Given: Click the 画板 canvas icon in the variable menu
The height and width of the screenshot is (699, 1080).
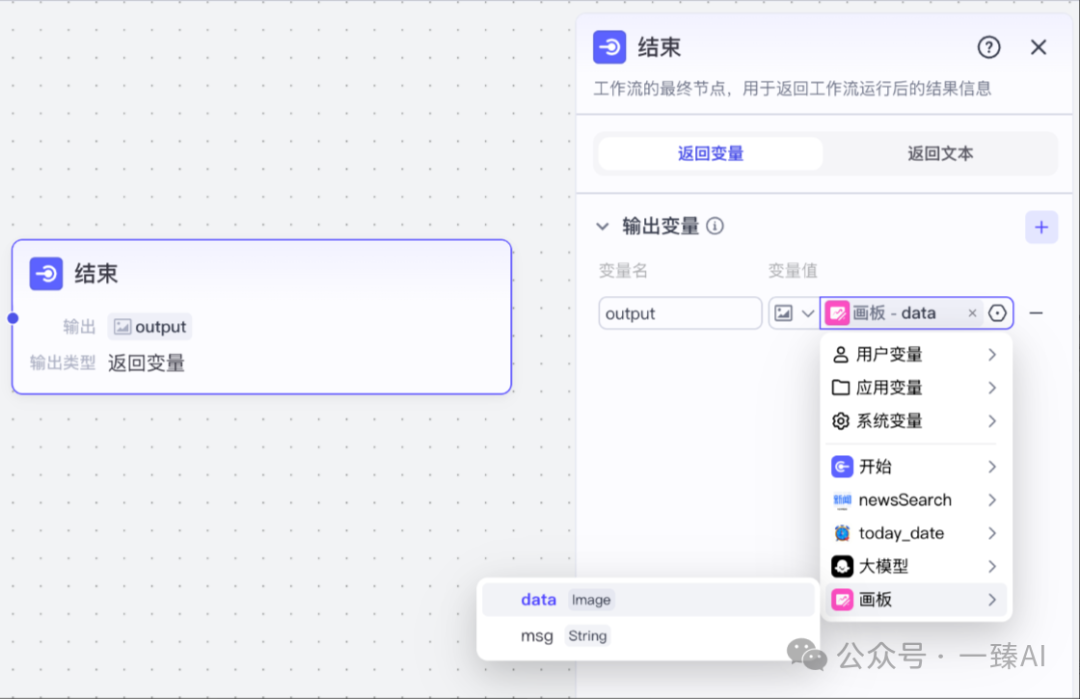Looking at the screenshot, I should click(x=842, y=599).
